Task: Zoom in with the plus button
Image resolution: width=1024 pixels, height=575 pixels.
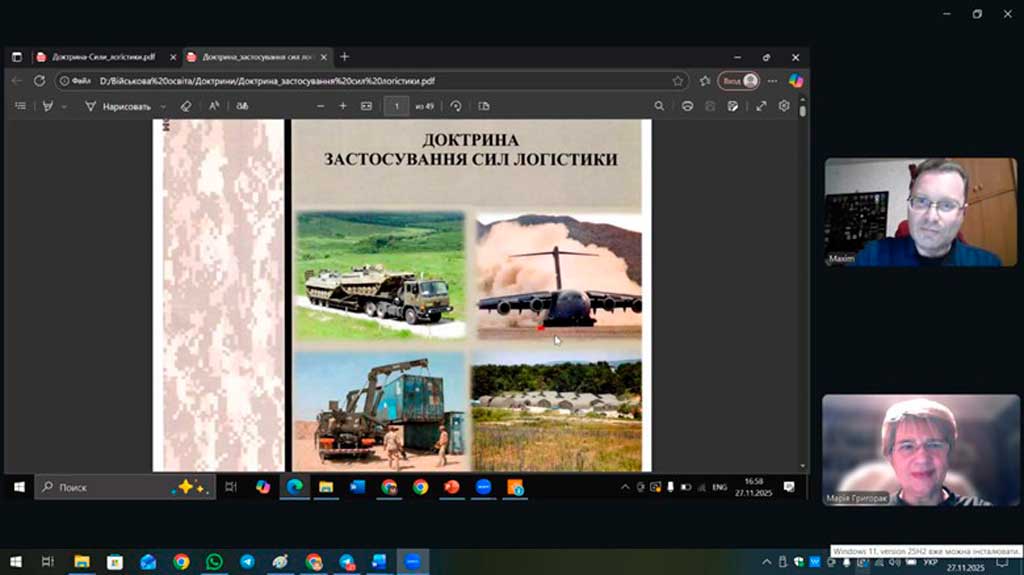Action: [x=343, y=106]
